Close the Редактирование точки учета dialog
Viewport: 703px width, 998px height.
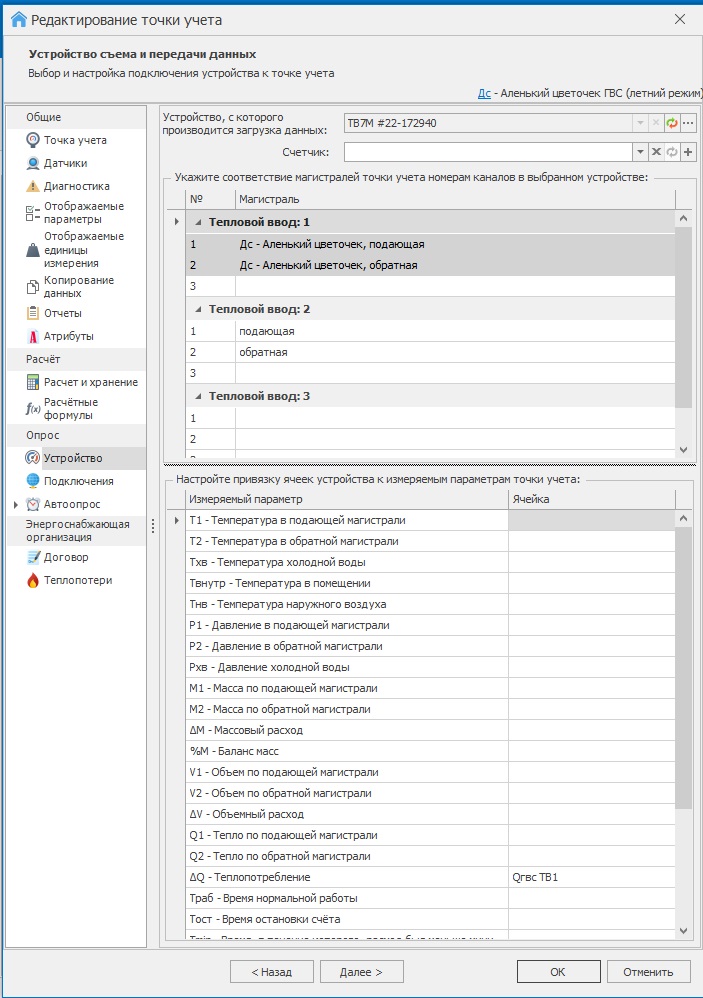(x=680, y=19)
